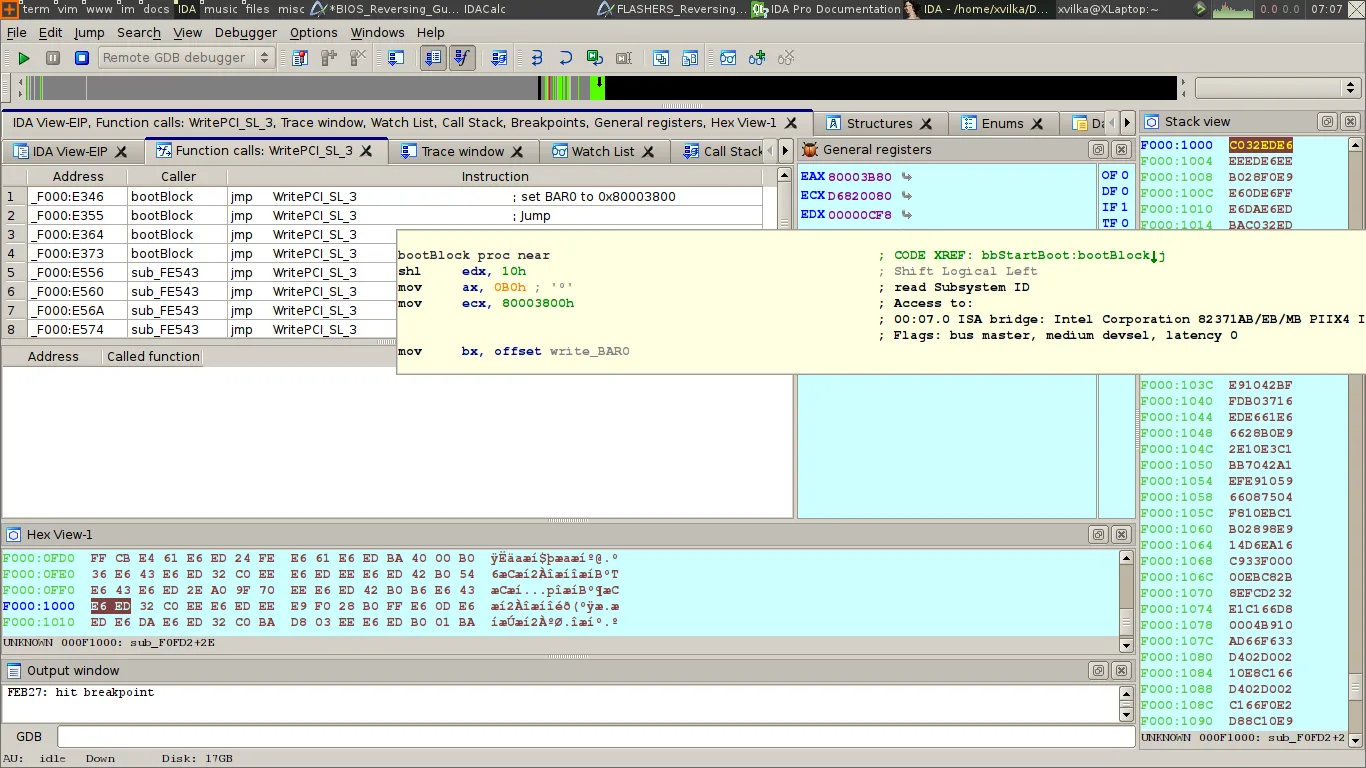Continue process execution with green play icon

(x=24, y=57)
